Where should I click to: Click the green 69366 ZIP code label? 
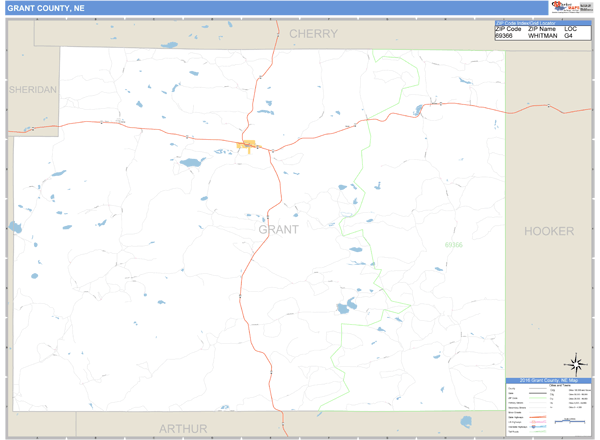(454, 243)
